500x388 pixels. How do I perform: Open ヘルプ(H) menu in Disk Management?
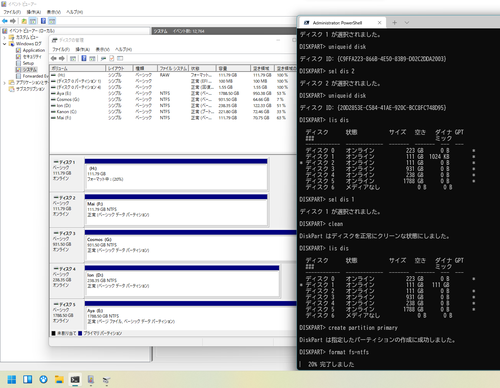pos(123,49)
